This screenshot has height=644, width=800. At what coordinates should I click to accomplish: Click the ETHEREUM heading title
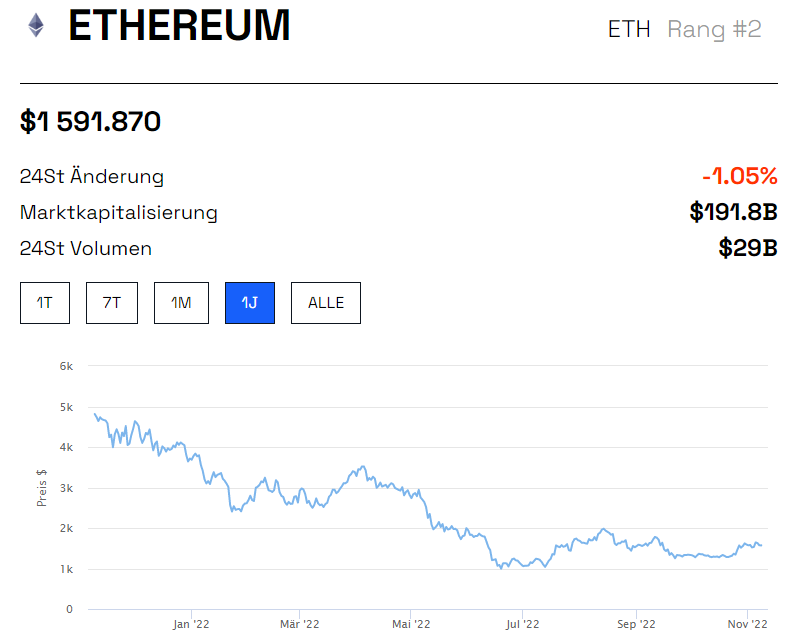click(x=179, y=26)
